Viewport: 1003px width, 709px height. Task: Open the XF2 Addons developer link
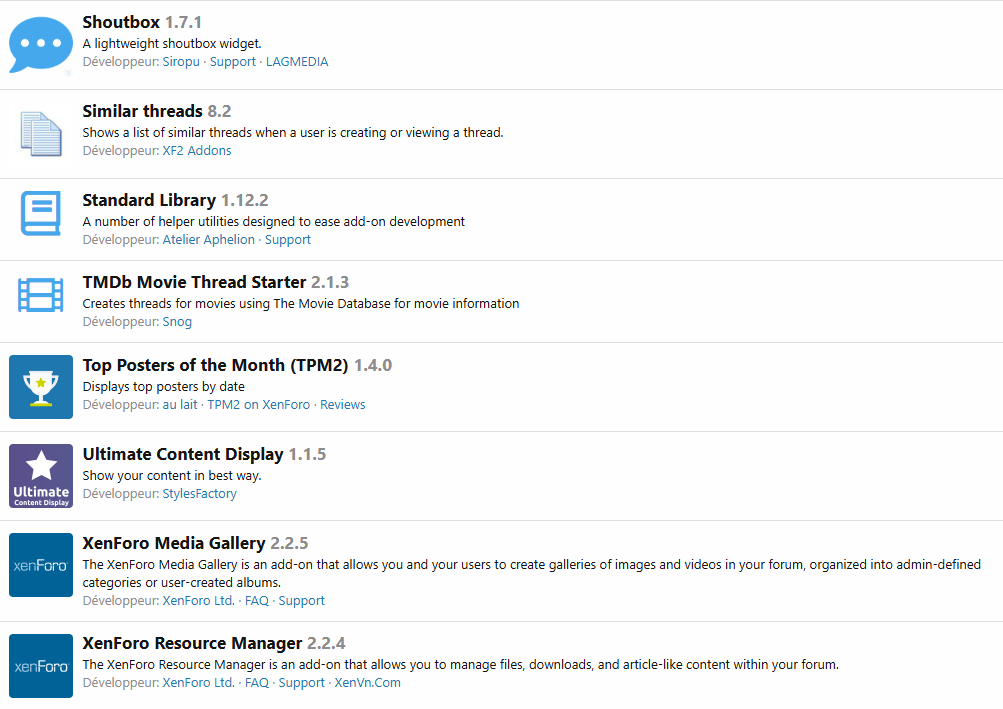[197, 151]
